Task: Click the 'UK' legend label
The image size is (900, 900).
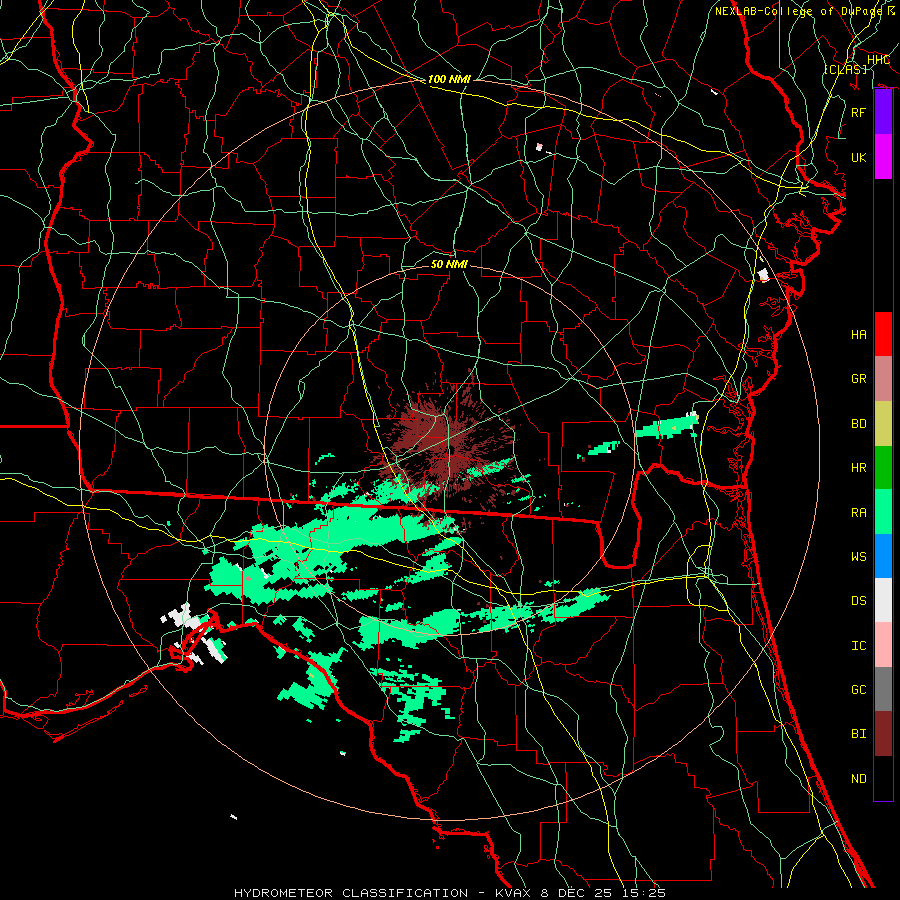Action: [x=858, y=158]
